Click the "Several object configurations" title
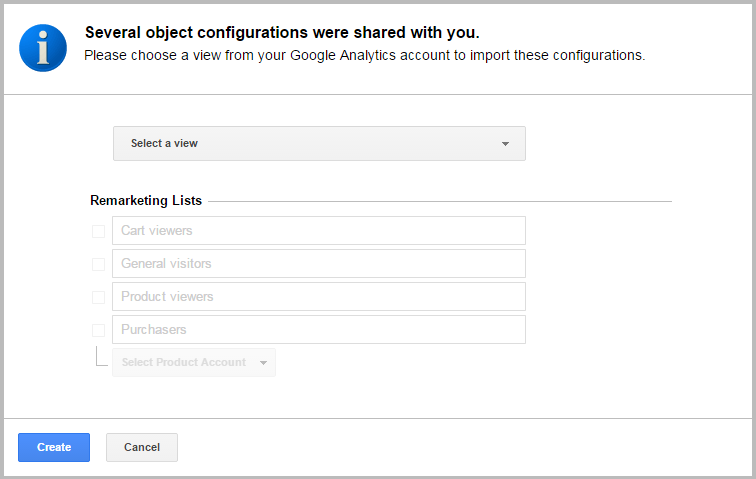This screenshot has height=479, width=756. [x=282, y=33]
